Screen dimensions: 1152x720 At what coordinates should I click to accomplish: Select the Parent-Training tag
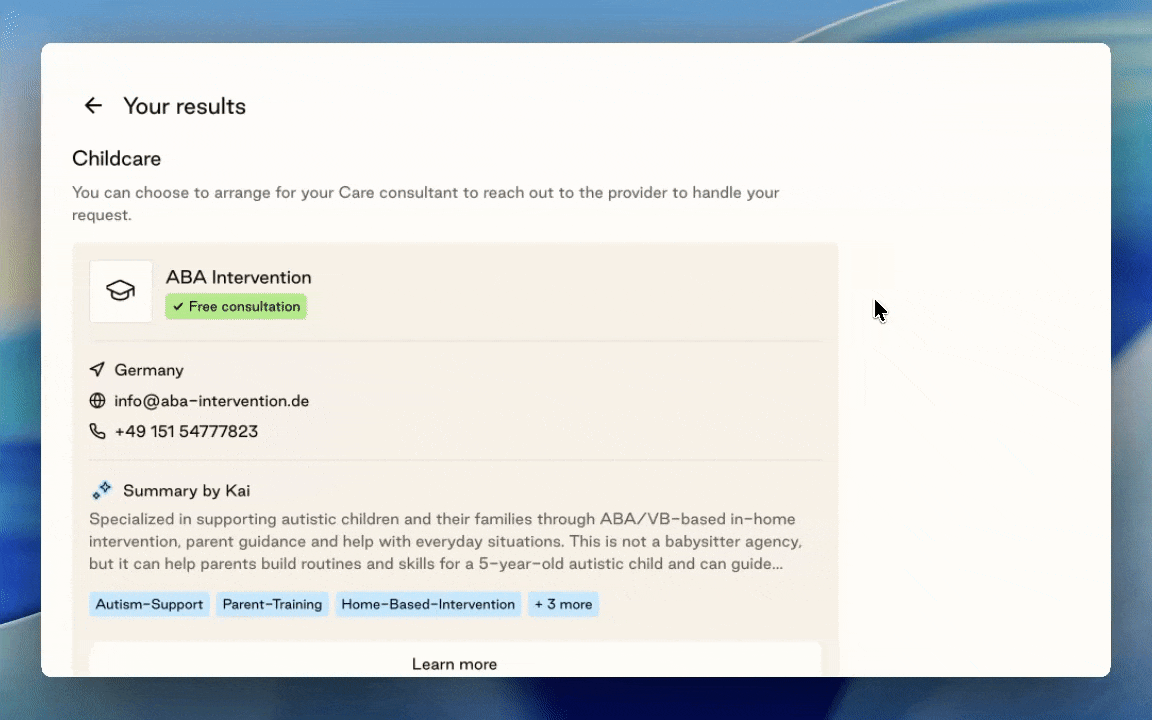point(272,604)
